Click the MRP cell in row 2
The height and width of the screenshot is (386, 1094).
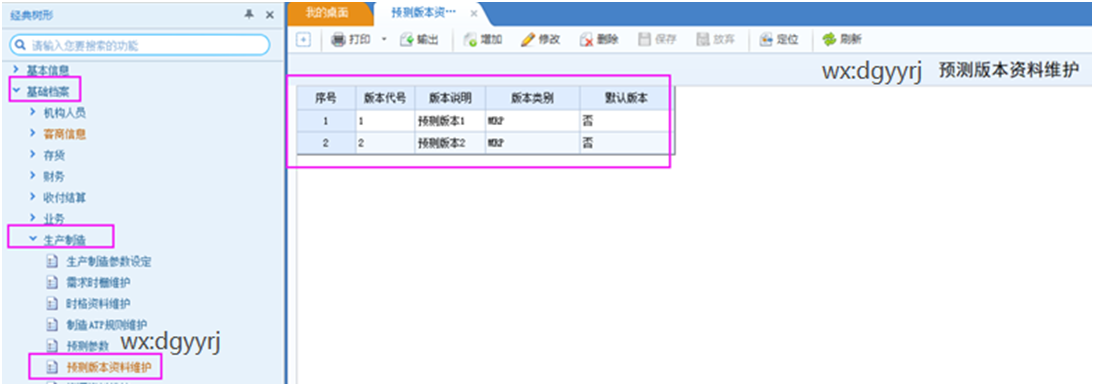coord(532,143)
